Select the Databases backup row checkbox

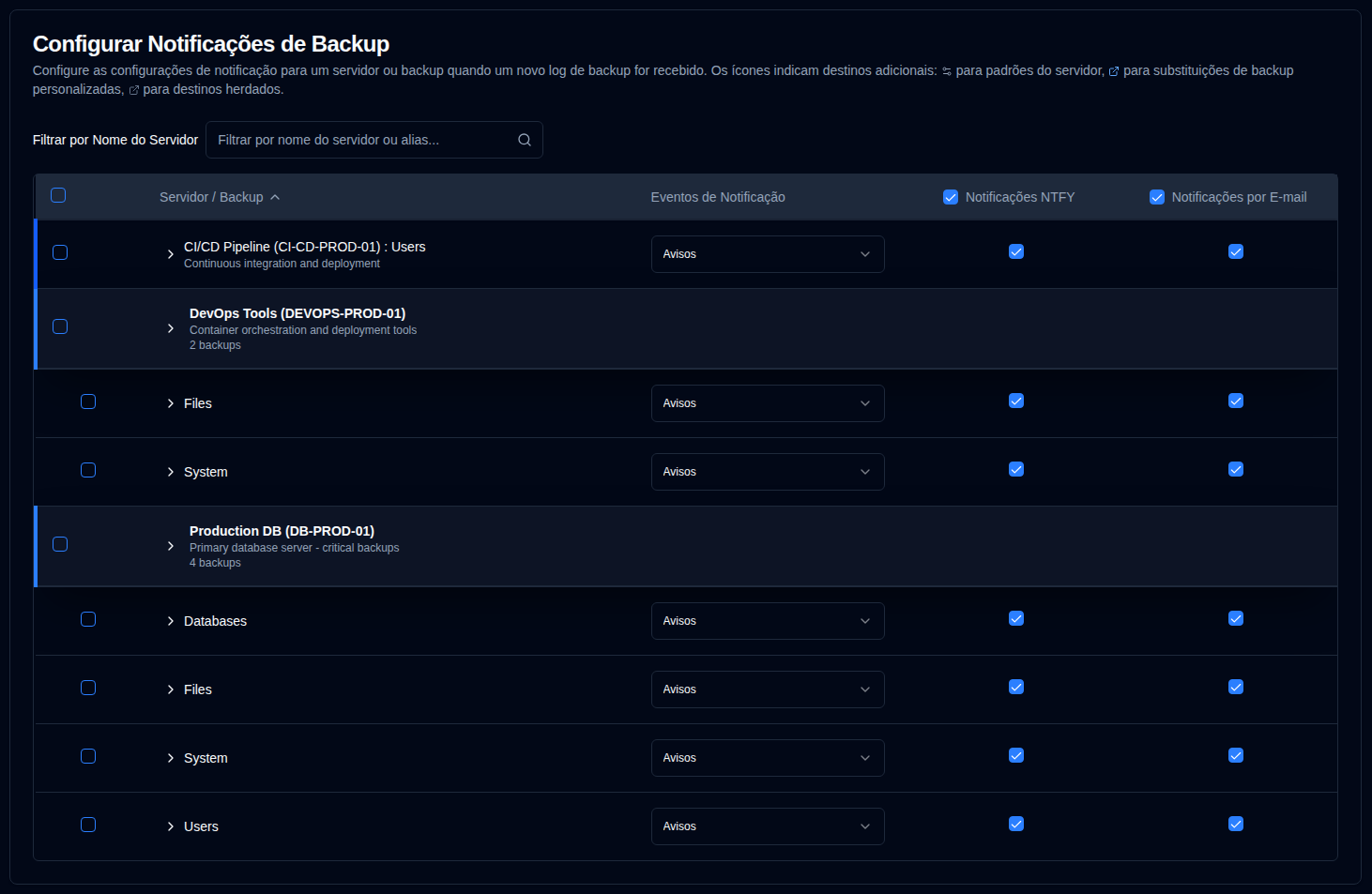[x=88, y=619]
